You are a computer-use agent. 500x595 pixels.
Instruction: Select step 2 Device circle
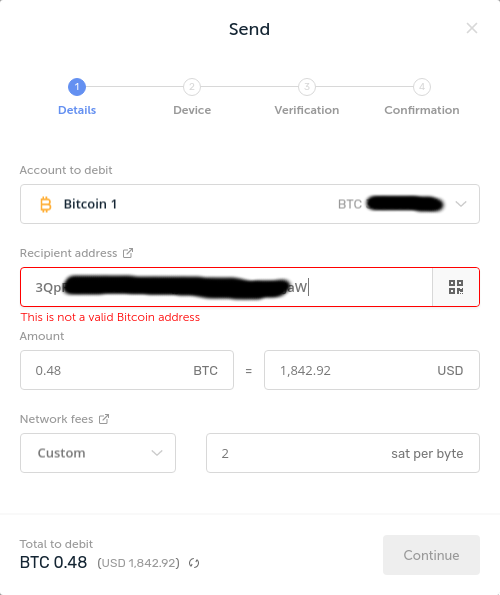[x=192, y=87]
